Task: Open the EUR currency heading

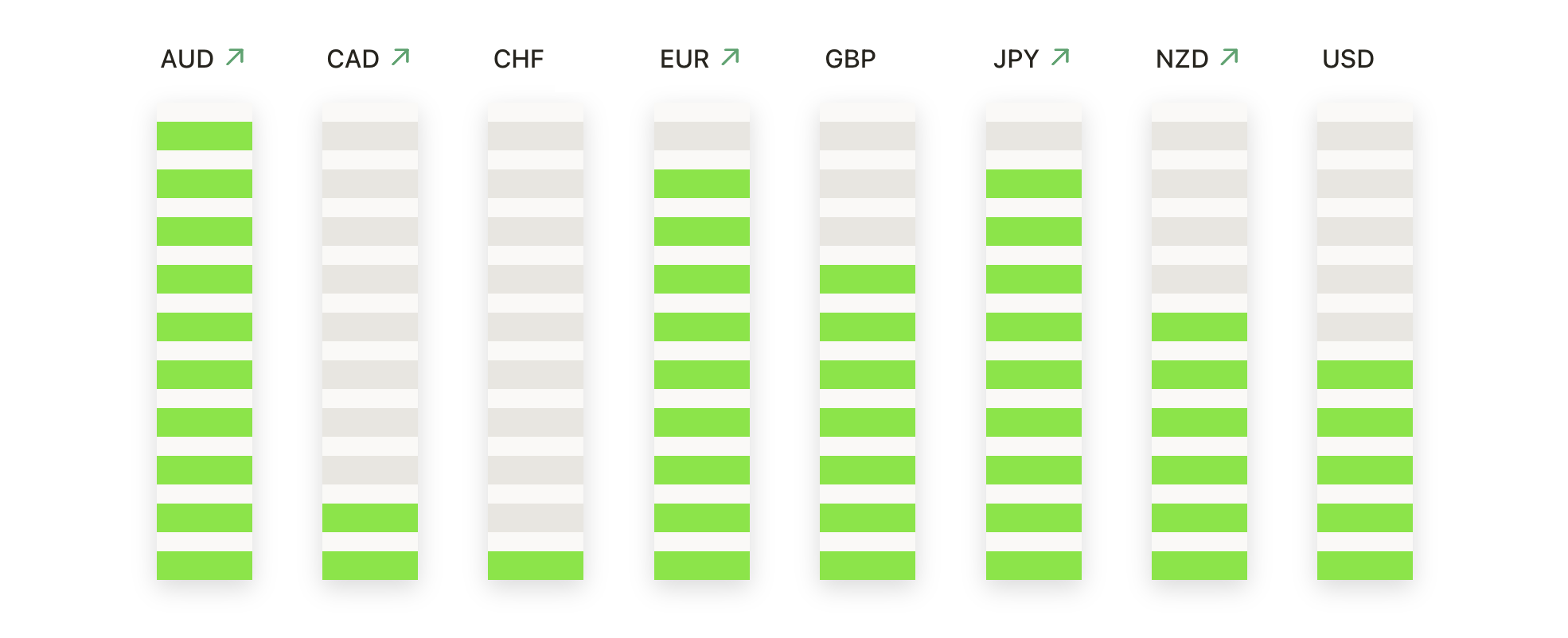Action: (x=685, y=60)
